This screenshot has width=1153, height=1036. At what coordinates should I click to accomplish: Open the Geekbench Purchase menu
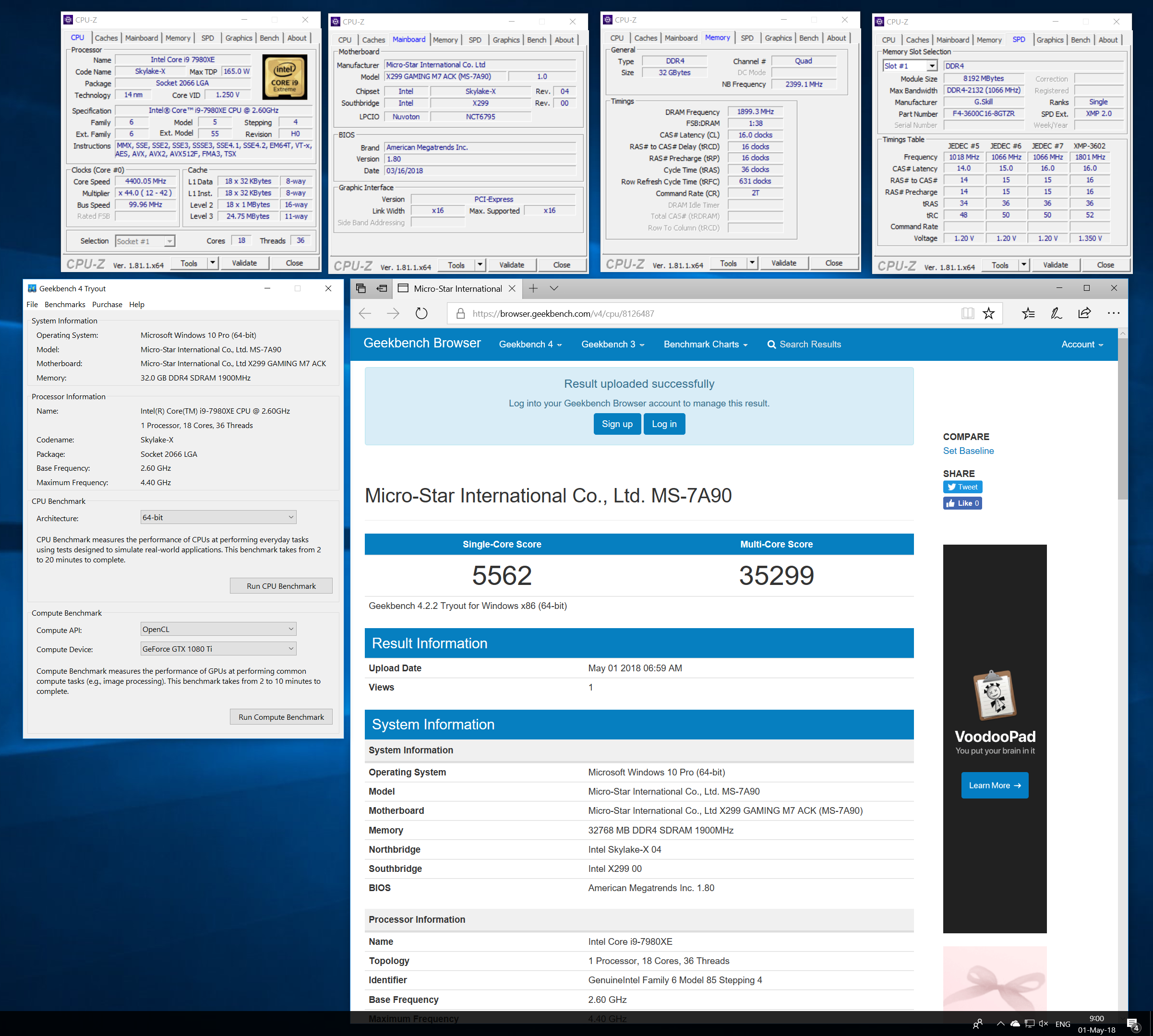pyautogui.click(x=107, y=305)
